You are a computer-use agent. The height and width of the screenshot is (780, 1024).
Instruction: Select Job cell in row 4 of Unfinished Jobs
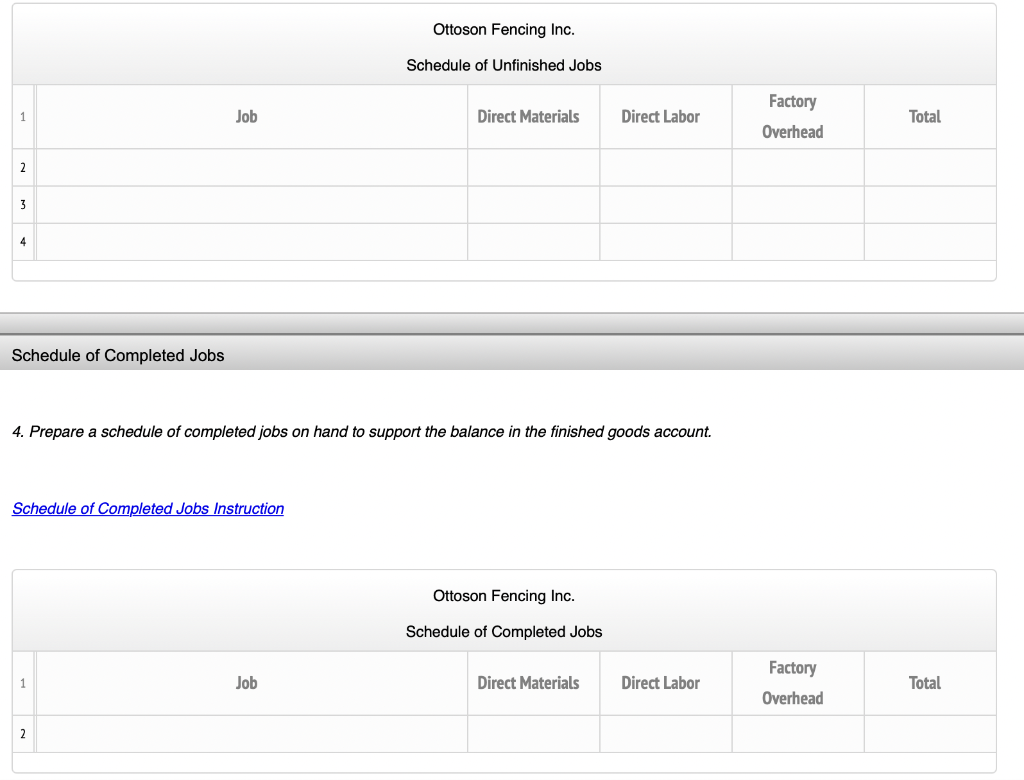click(252, 242)
